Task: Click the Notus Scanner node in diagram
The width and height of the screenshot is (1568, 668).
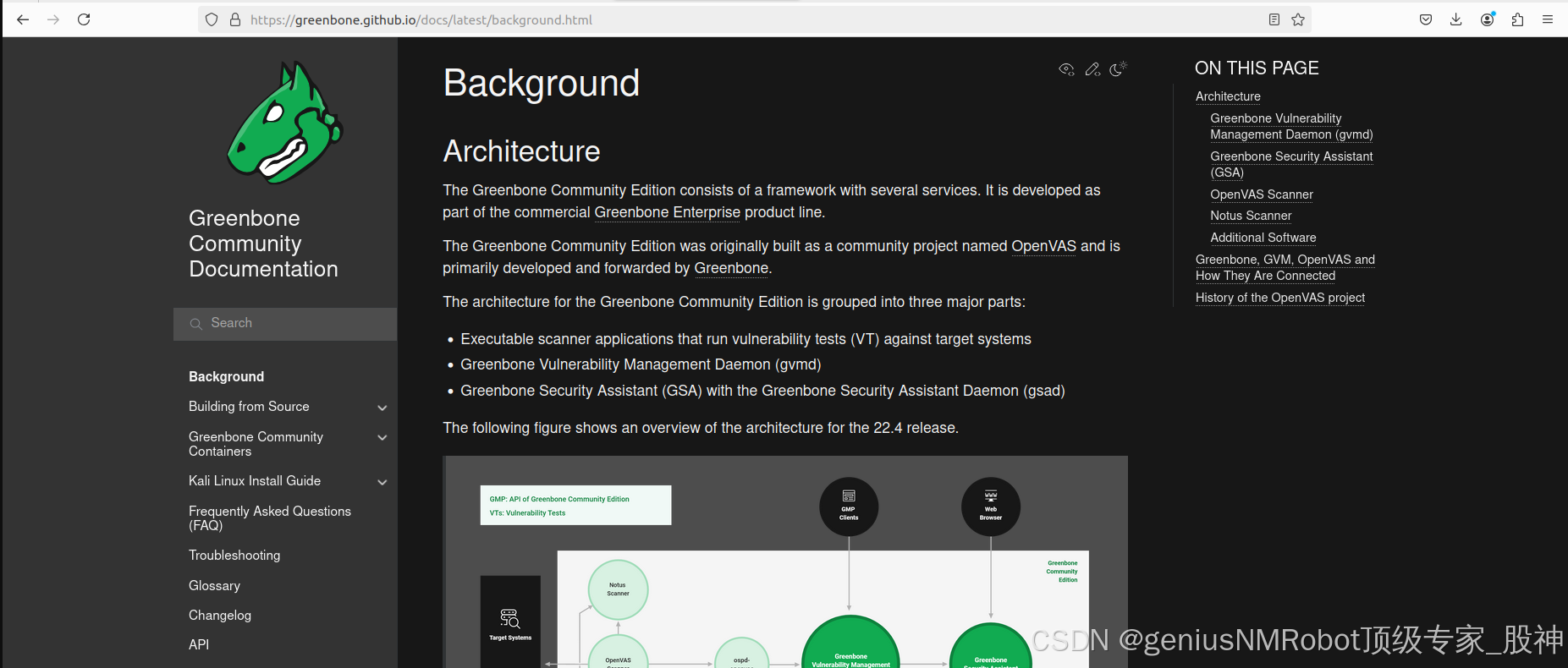Action: click(618, 589)
